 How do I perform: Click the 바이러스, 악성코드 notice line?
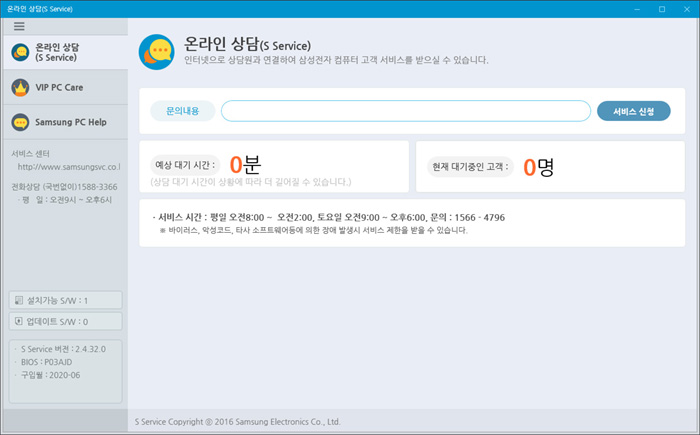[313, 230]
